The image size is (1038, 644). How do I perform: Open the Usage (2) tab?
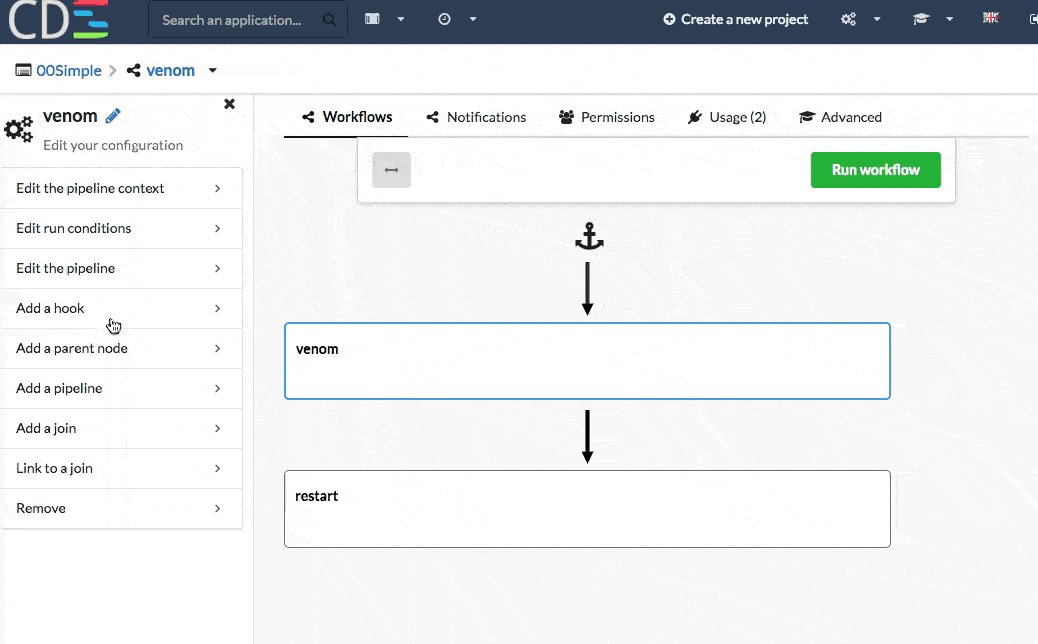(727, 117)
